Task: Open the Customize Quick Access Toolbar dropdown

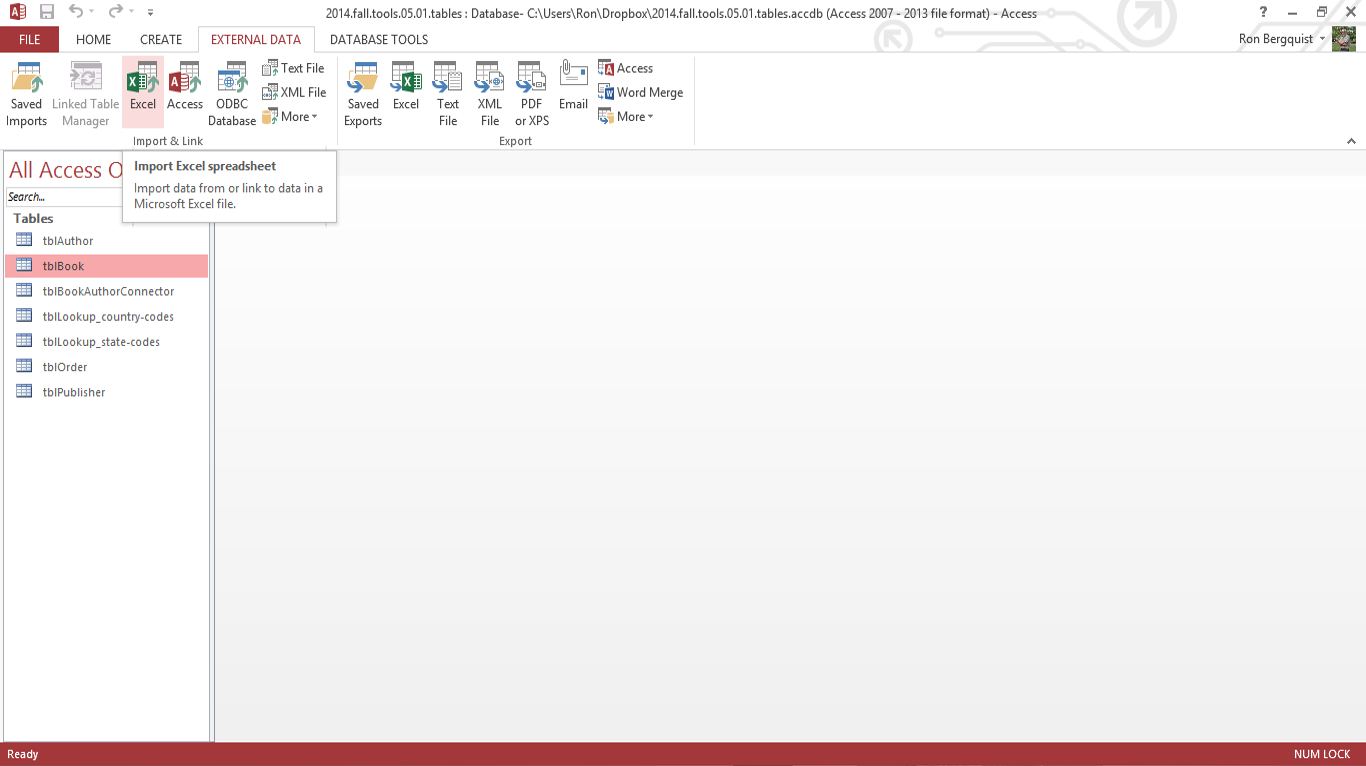Action: tap(151, 13)
